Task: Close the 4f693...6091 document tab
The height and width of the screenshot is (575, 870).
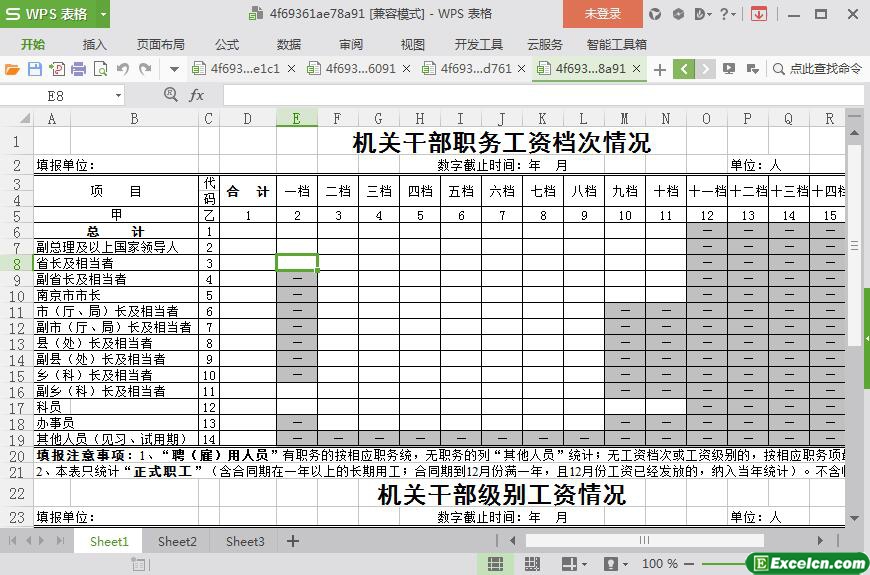Action: click(x=407, y=69)
